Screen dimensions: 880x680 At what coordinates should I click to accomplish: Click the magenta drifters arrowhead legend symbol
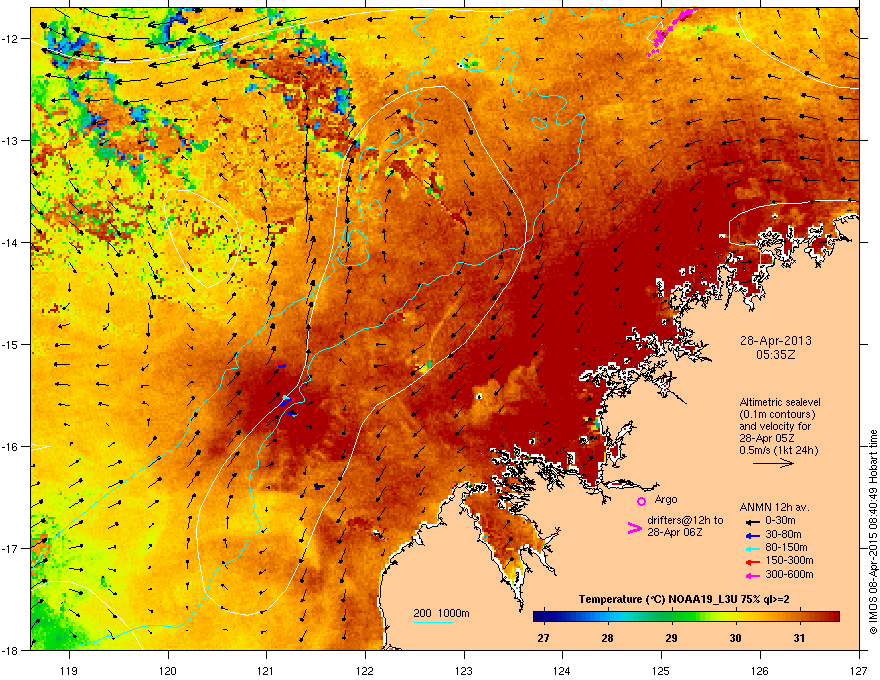(x=634, y=528)
